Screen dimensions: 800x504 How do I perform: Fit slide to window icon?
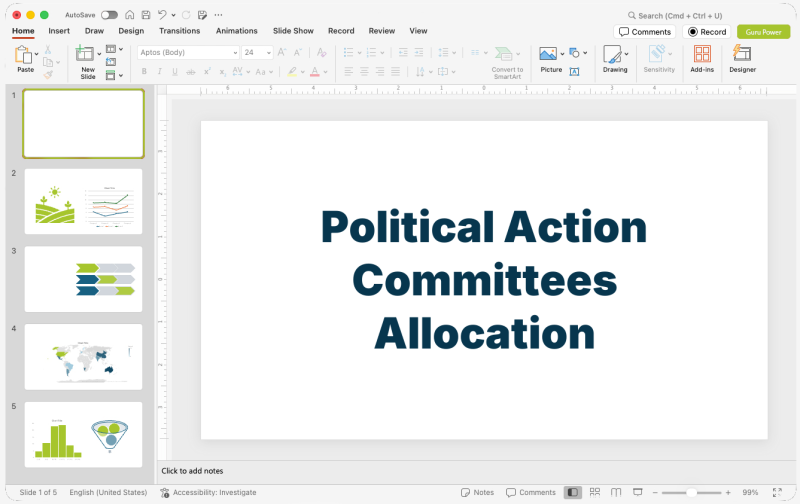point(777,492)
